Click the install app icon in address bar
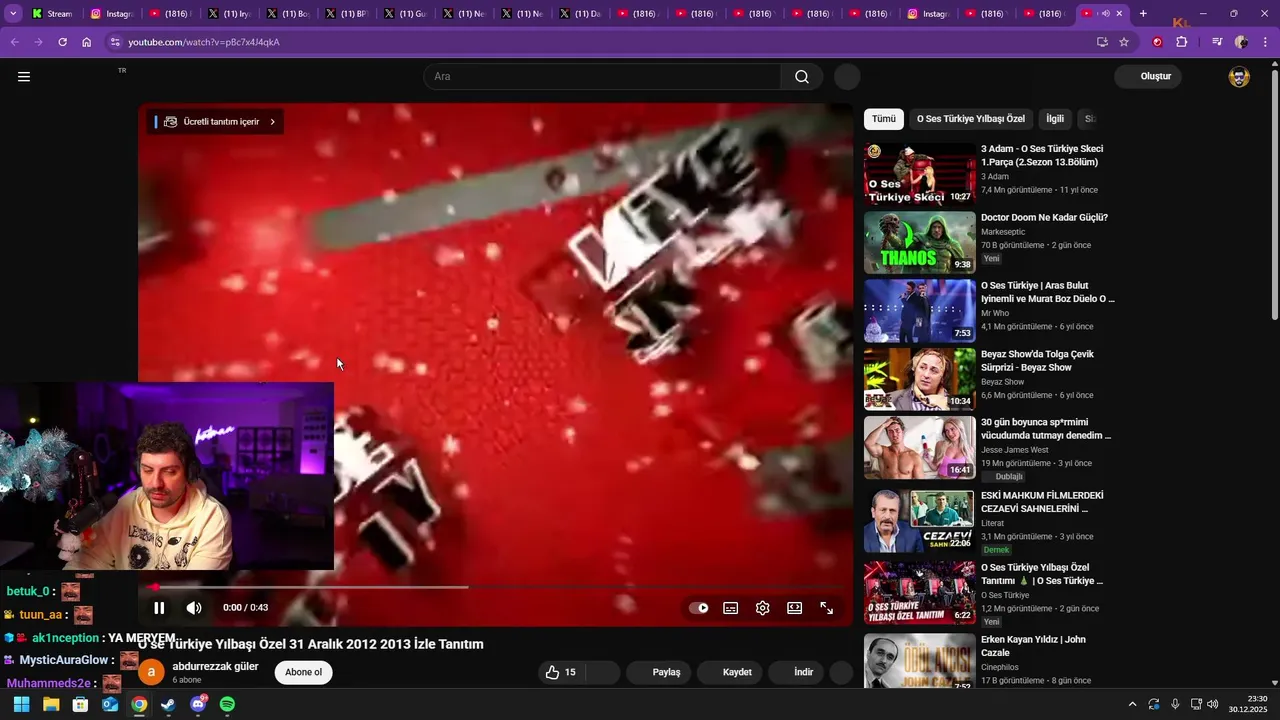1280x720 pixels. click(x=1102, y=42)
